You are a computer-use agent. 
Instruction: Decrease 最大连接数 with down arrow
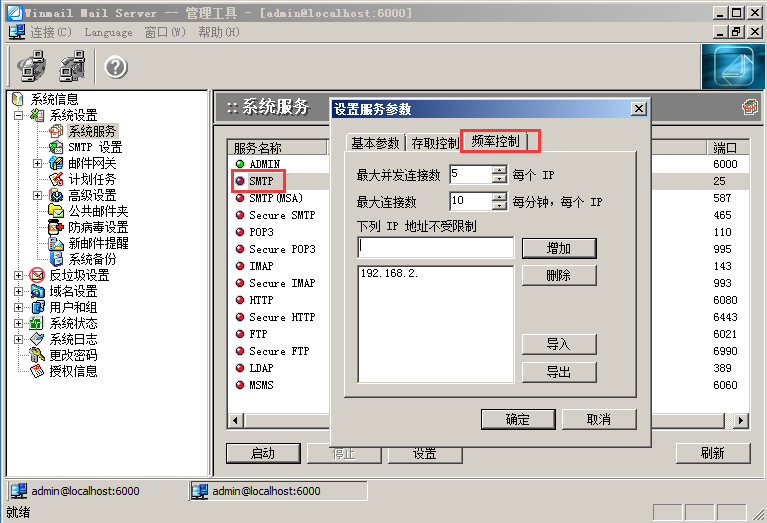(x=499, y=205)
